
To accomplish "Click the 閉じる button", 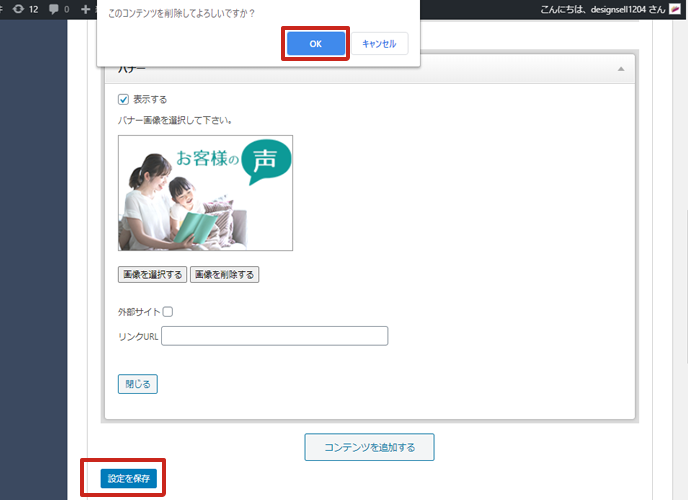I will [137, 383].
